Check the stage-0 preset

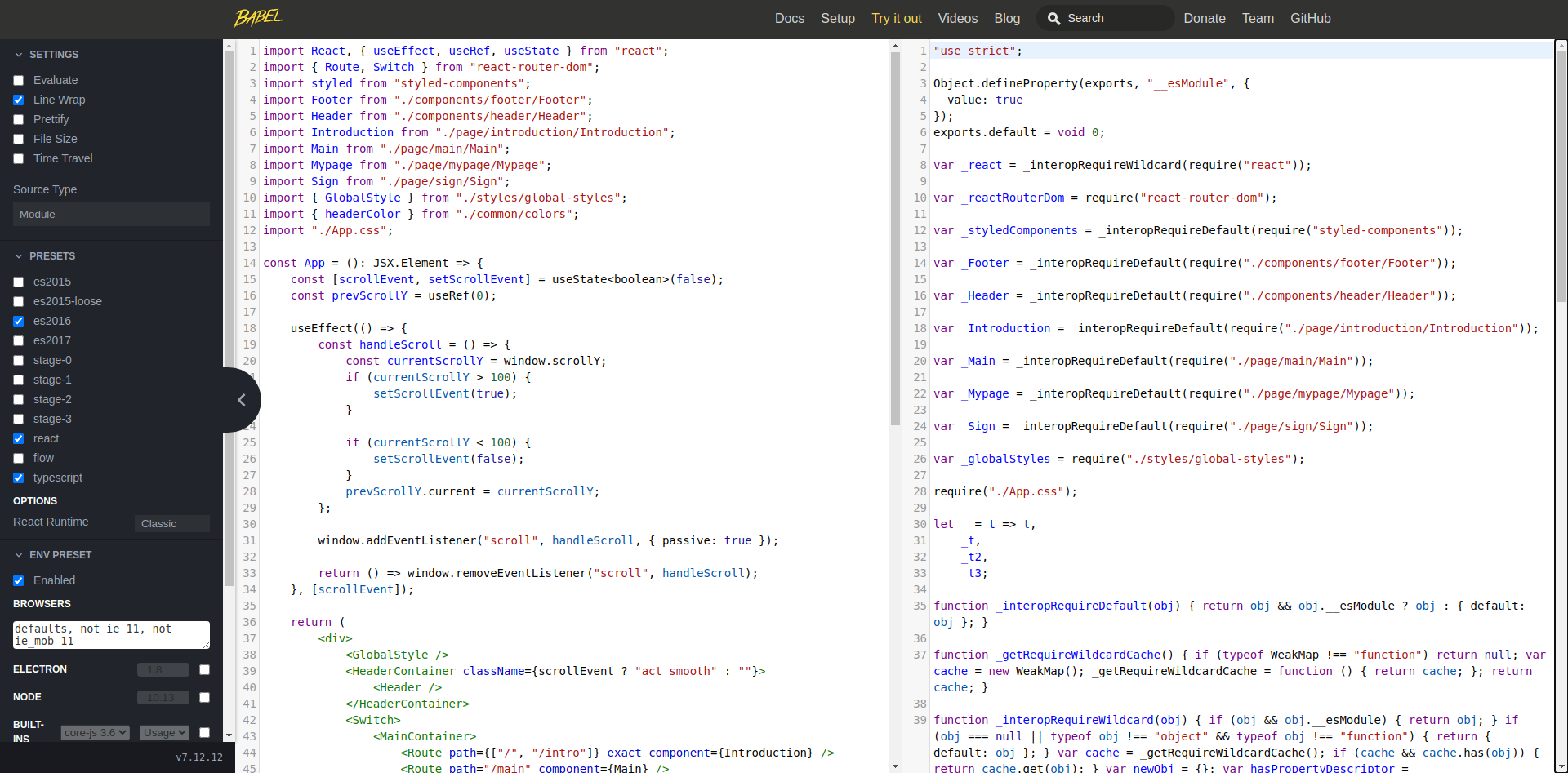coord(19,361)
